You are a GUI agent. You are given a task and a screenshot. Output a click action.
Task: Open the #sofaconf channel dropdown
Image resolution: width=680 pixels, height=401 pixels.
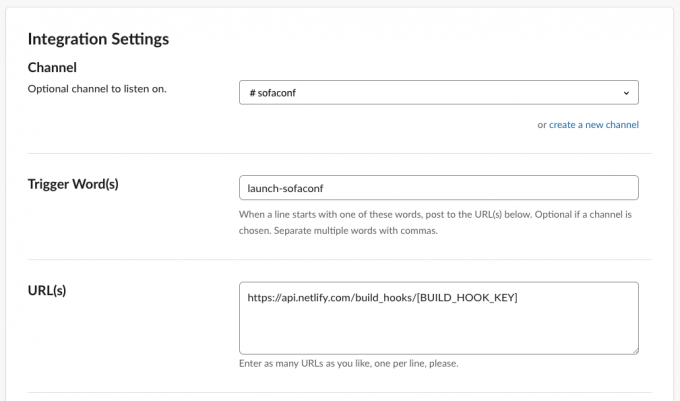point(438,92)
